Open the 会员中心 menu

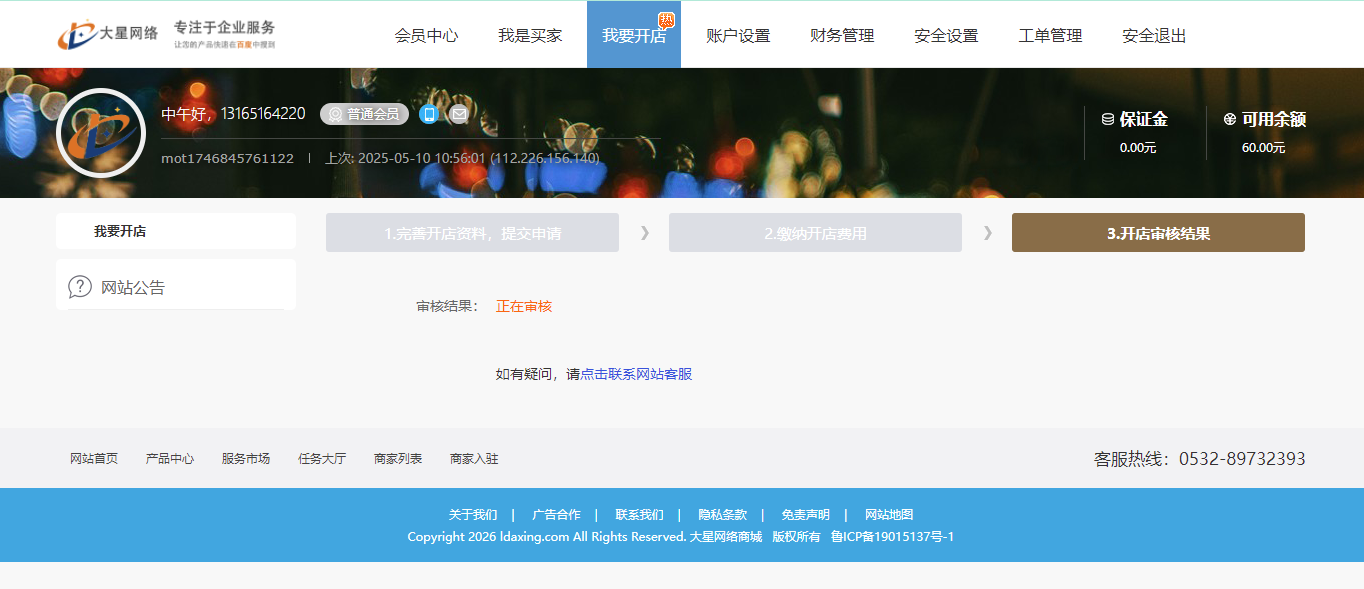[426, 35]
